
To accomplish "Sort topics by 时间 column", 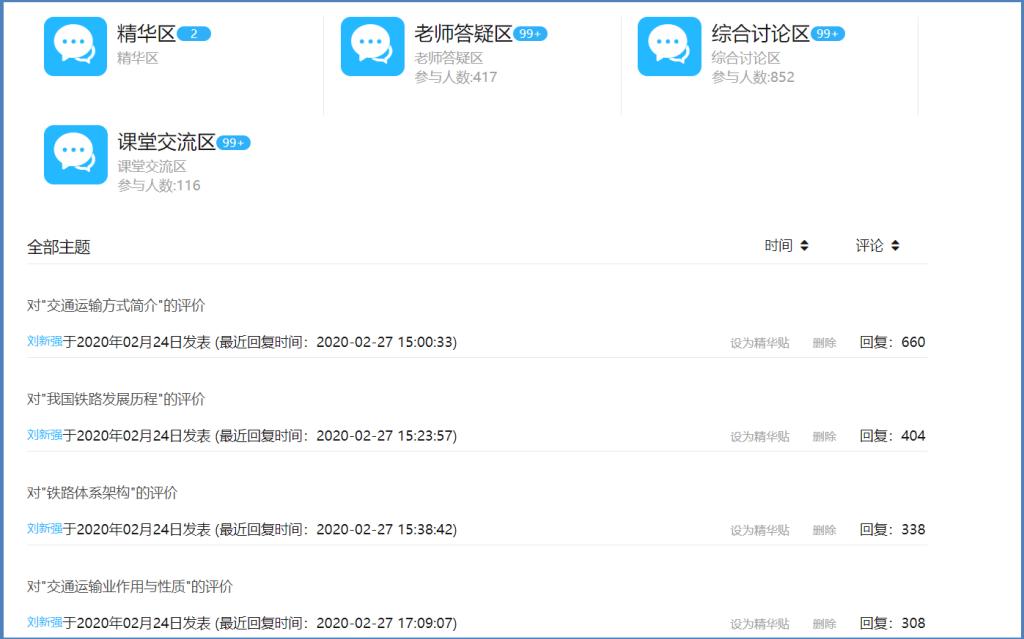I will coord(786,246).
